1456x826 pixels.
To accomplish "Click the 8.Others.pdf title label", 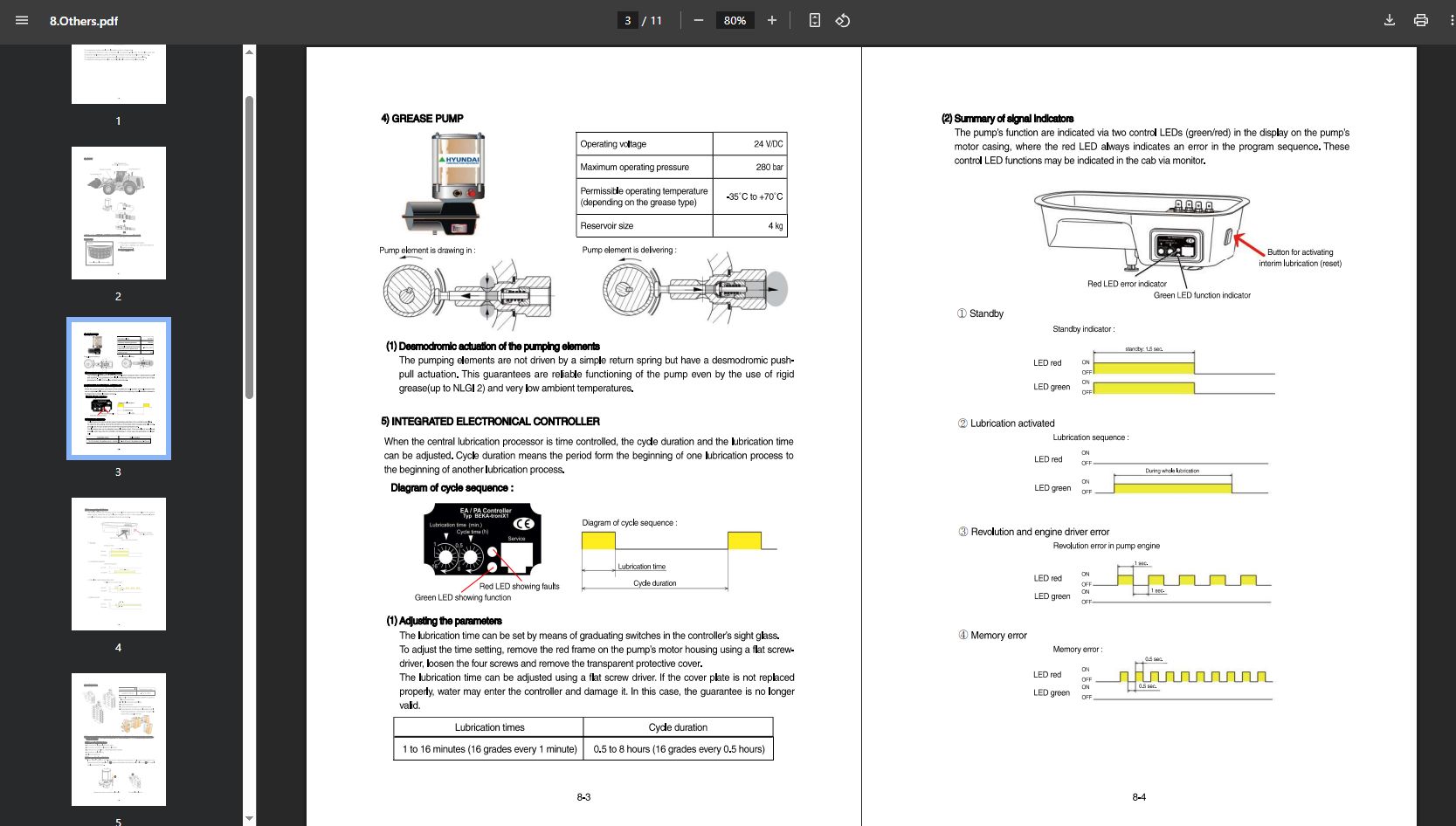I will [x=83, y=20].
